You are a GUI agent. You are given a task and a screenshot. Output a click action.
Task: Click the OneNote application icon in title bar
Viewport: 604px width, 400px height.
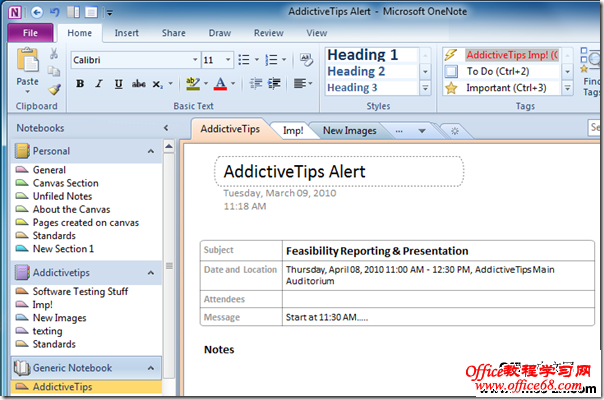(x=15, y=12)
